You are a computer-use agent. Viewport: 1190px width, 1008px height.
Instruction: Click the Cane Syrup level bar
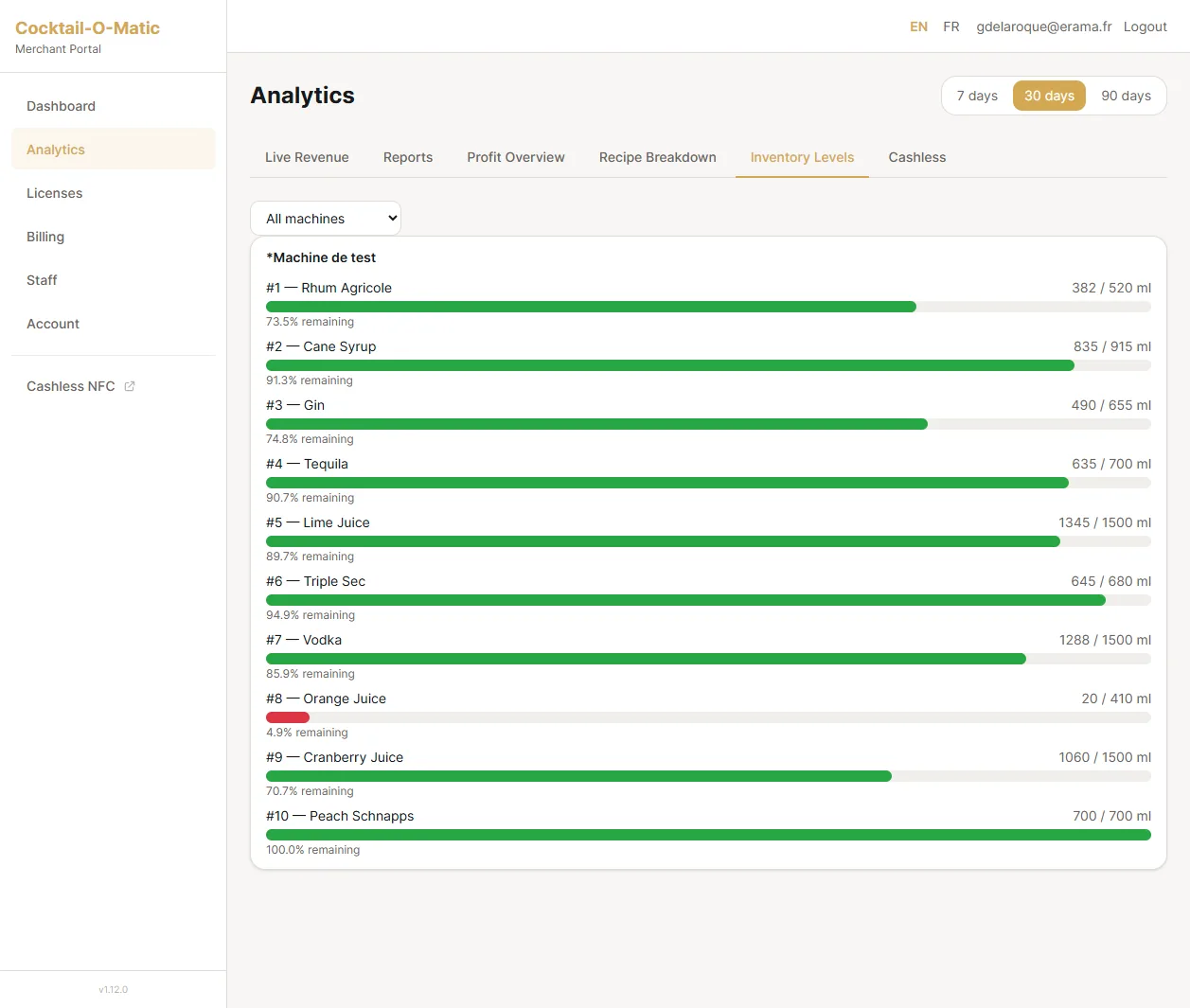pos(708,365)
